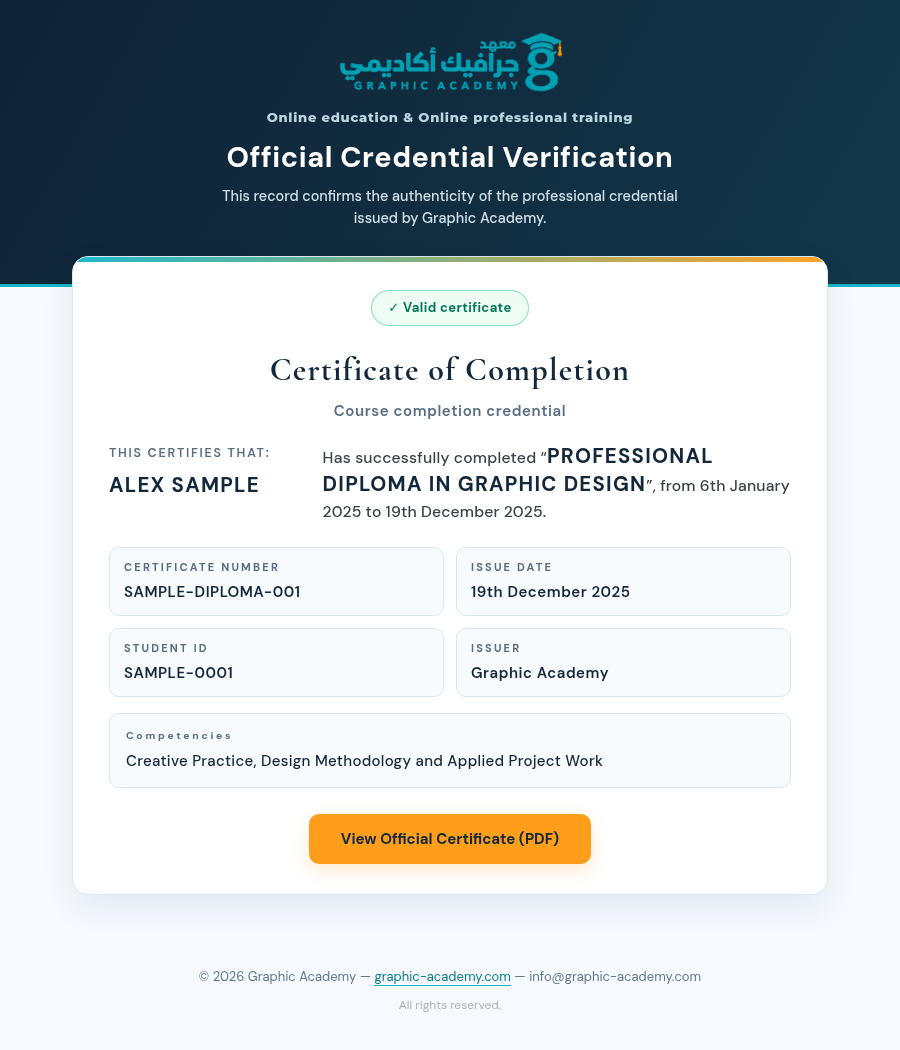Click the Valid certificate badge
This screenshot has width=900, height=1050.
click(450, 308)
